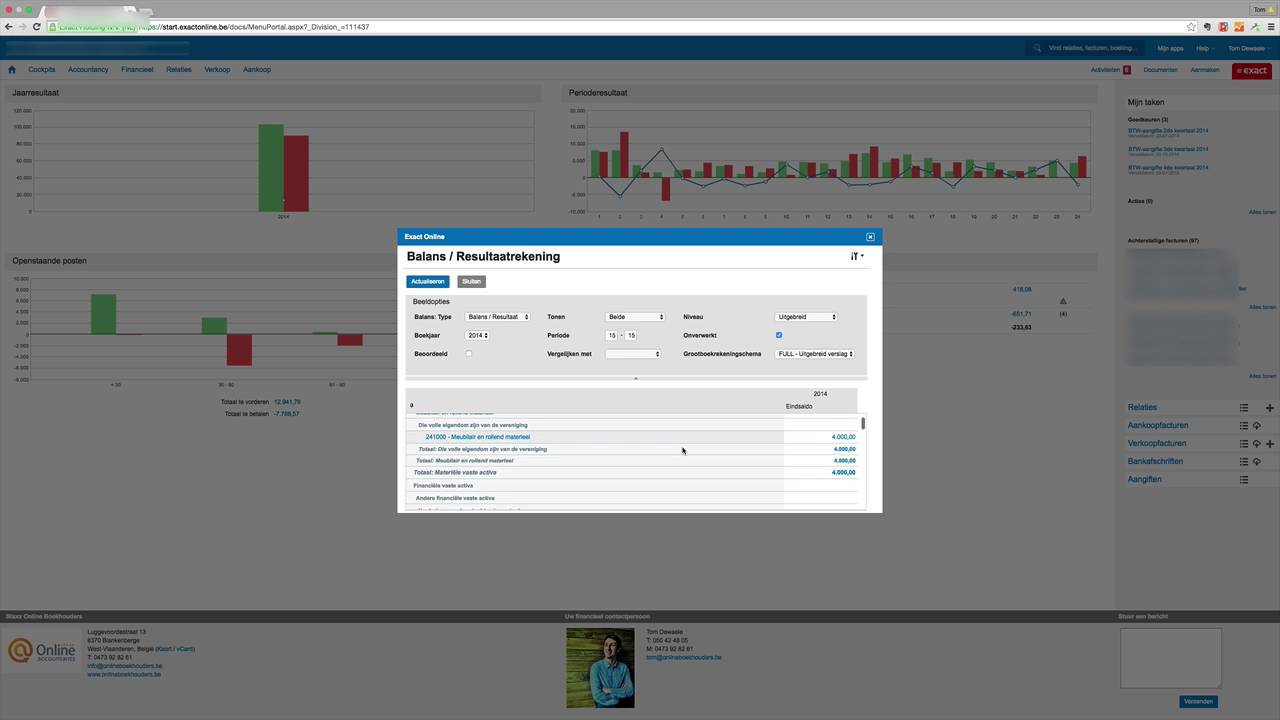Open the Aankoop menu

[257, 70]
